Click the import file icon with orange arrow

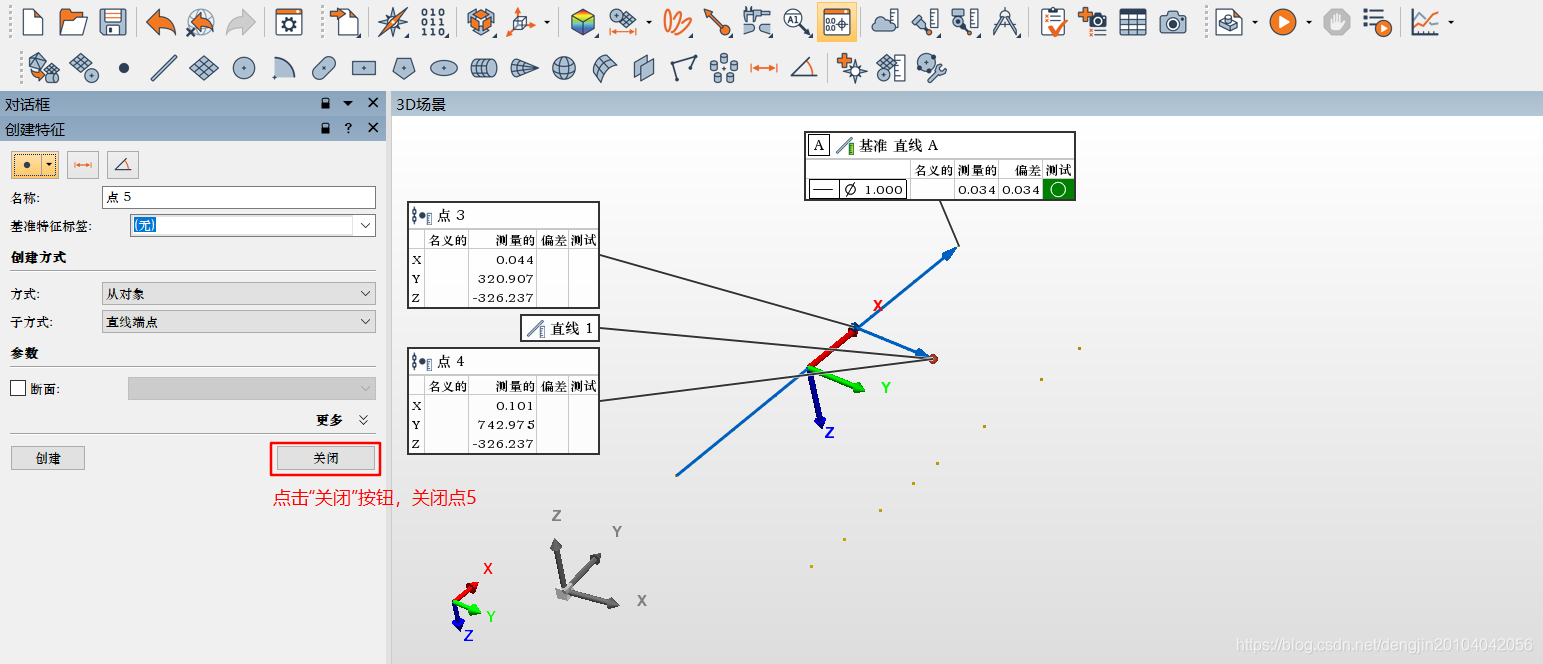pyautogui.click(x=347, y=21)
